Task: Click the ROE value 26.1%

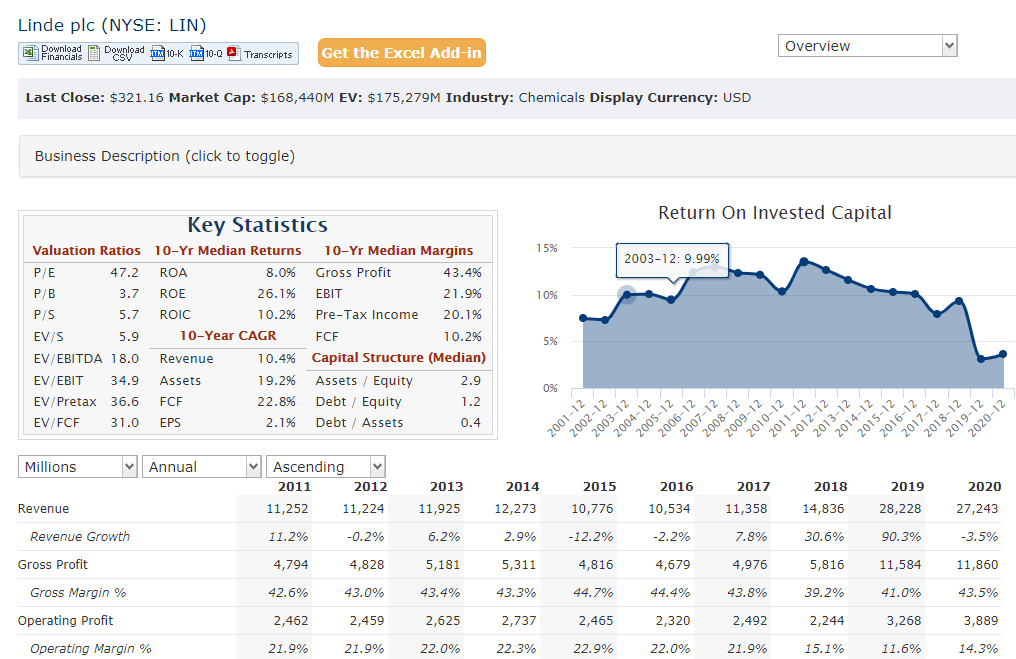Action: 277,294
